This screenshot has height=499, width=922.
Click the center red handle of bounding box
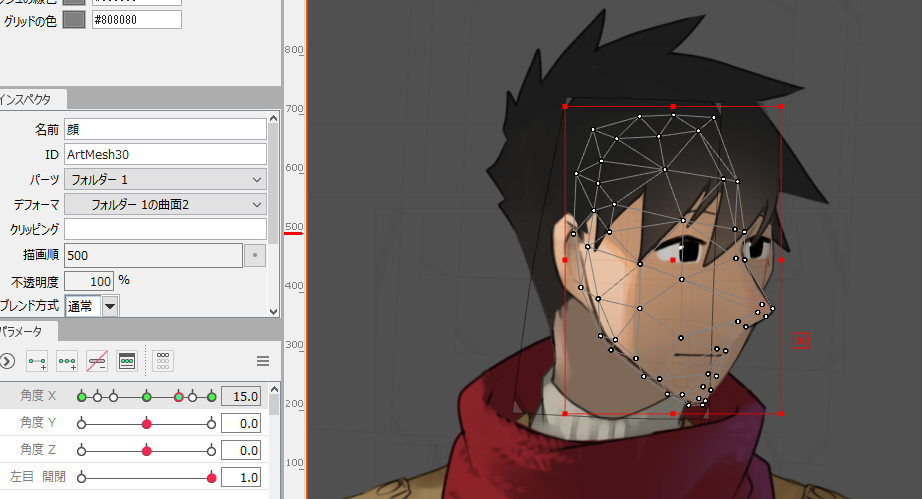673,260
